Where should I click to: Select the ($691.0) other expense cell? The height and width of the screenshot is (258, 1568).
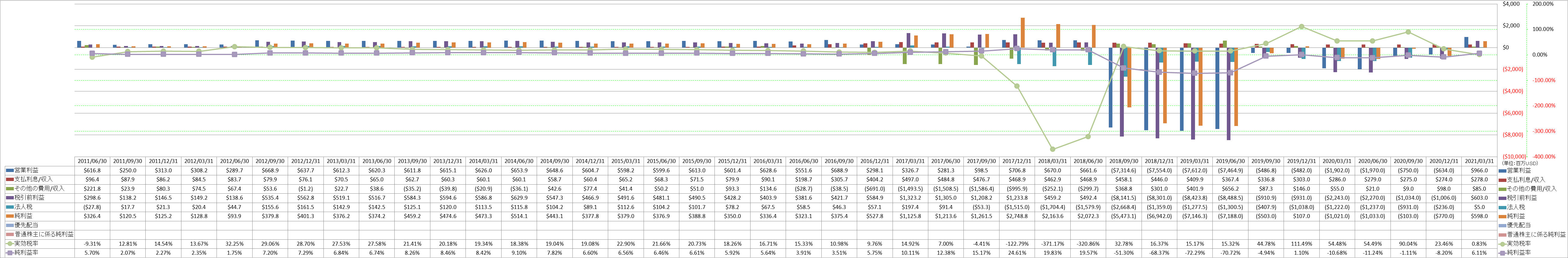[875, 189]
